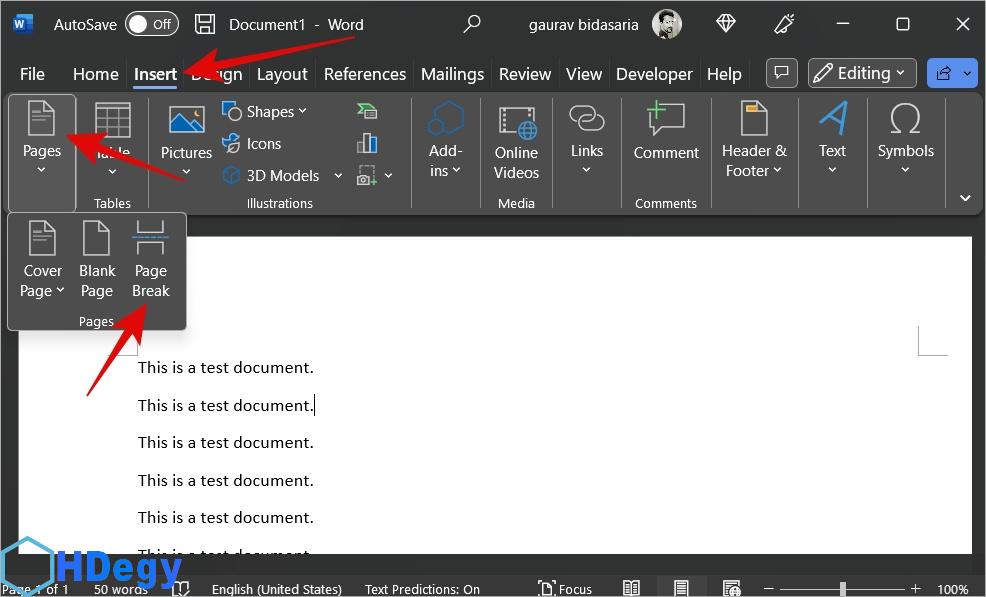Viewport: 986px width, 597px height.
Task: Toggle the AutoSave switch
Action: click(151, 24)
